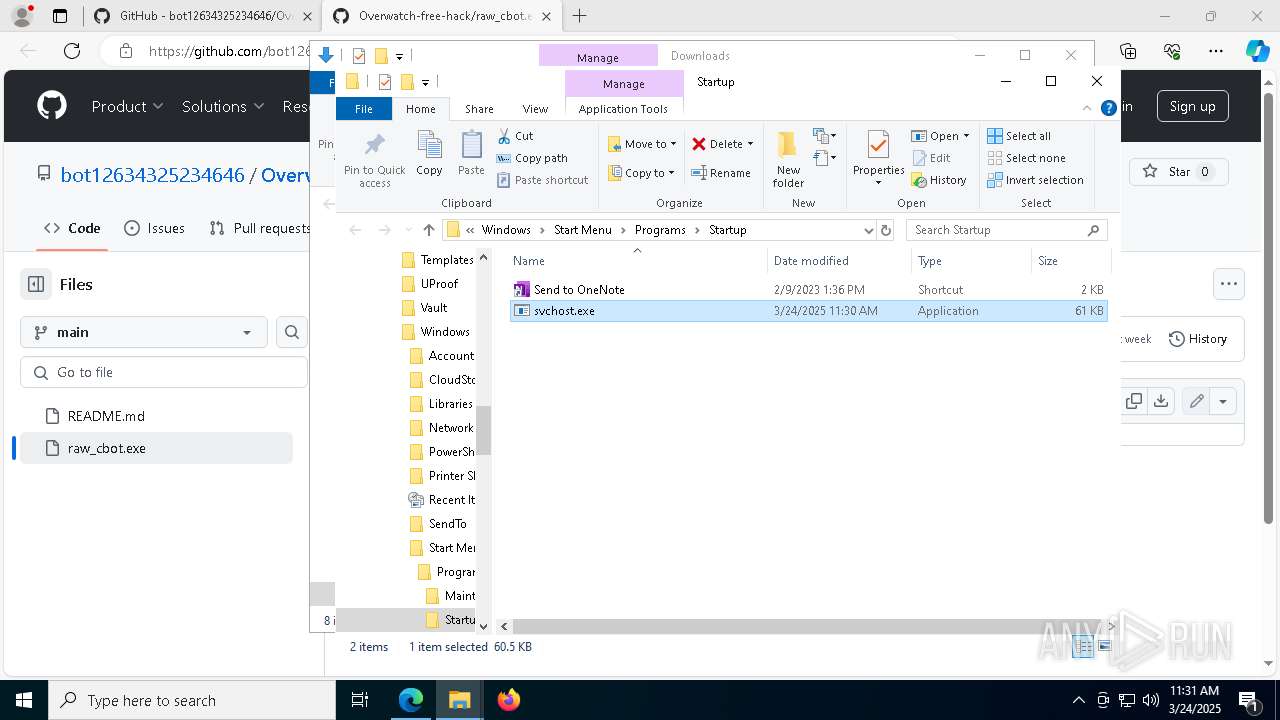The height and width of the screenshot is (720, 1280).
Task: Open Explorer Help question mark icon
Action: (1108, 109)
